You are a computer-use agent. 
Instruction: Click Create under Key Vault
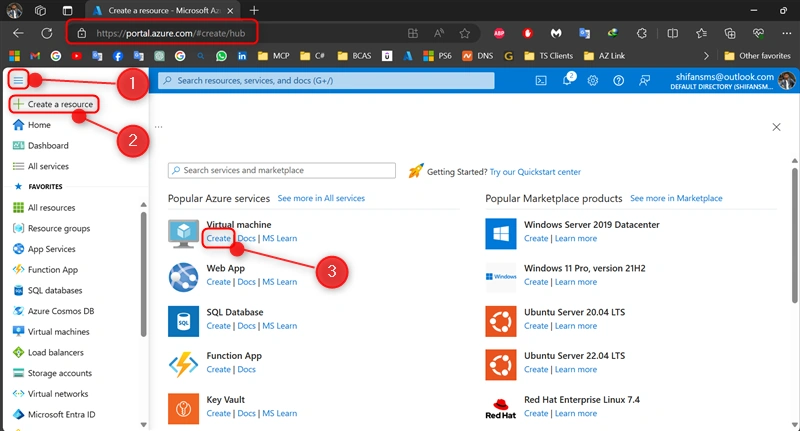[x=218, y=414]
